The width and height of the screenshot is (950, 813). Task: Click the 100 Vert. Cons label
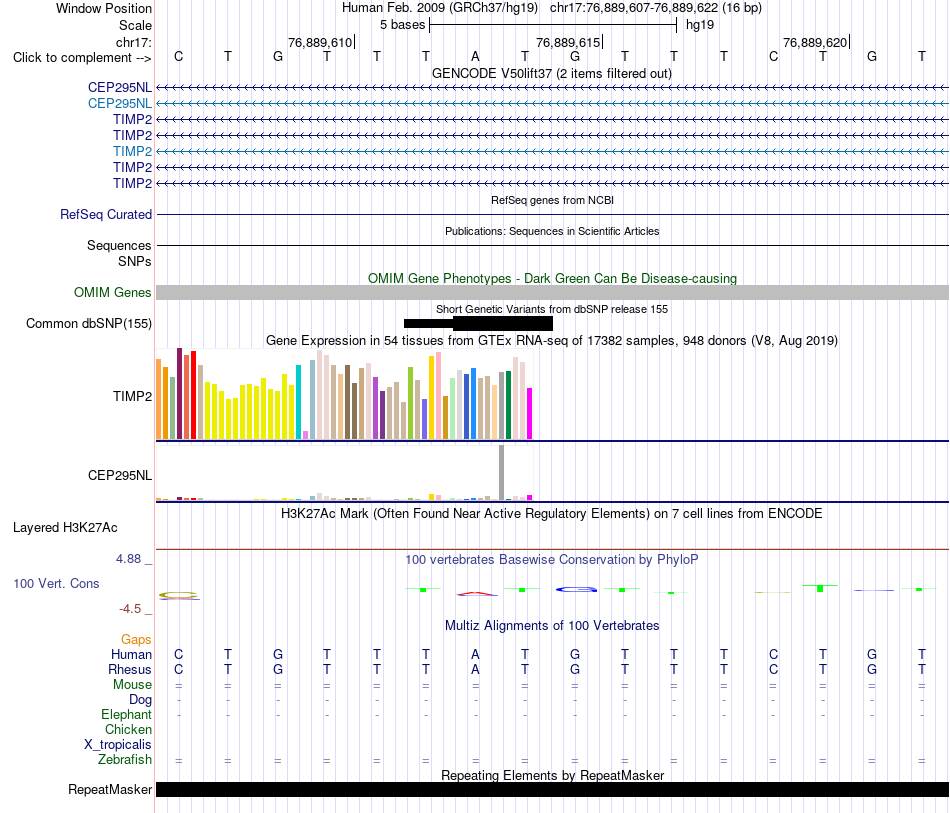coord(56,583)
